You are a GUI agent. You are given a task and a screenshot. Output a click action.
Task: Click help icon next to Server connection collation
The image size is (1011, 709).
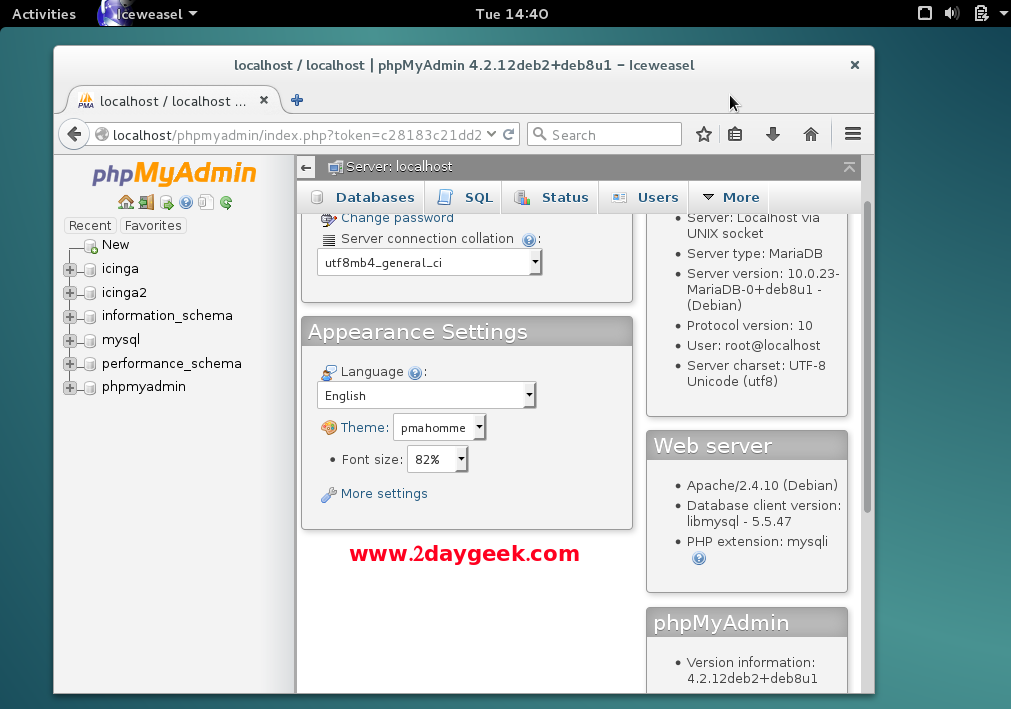(529, 240)
